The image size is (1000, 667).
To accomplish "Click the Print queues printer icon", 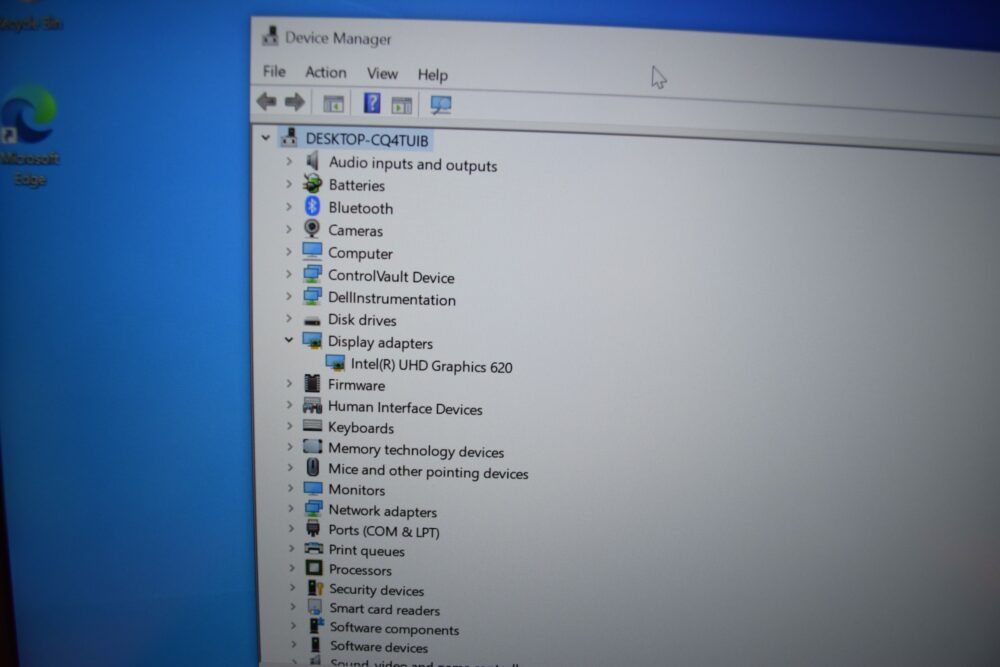I will pos(314,548).
